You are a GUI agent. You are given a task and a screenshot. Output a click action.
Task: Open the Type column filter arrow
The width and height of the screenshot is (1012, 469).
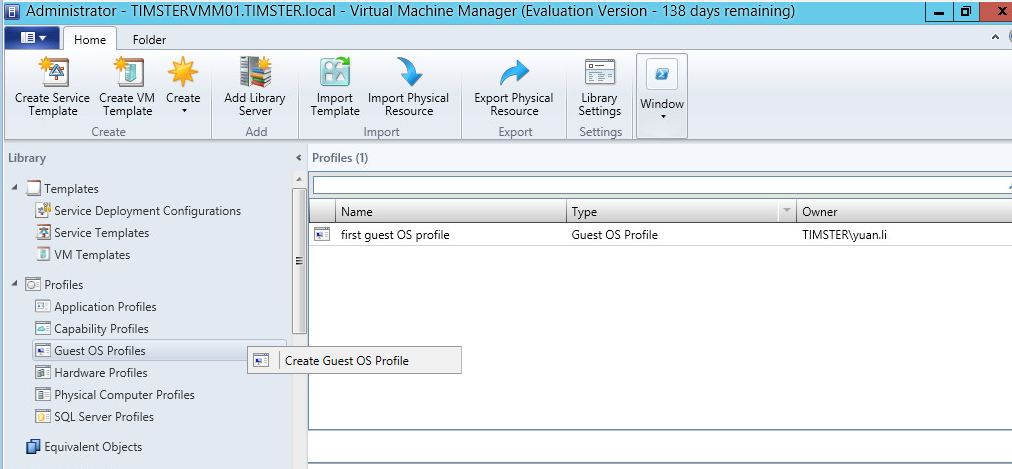(786, 211)
